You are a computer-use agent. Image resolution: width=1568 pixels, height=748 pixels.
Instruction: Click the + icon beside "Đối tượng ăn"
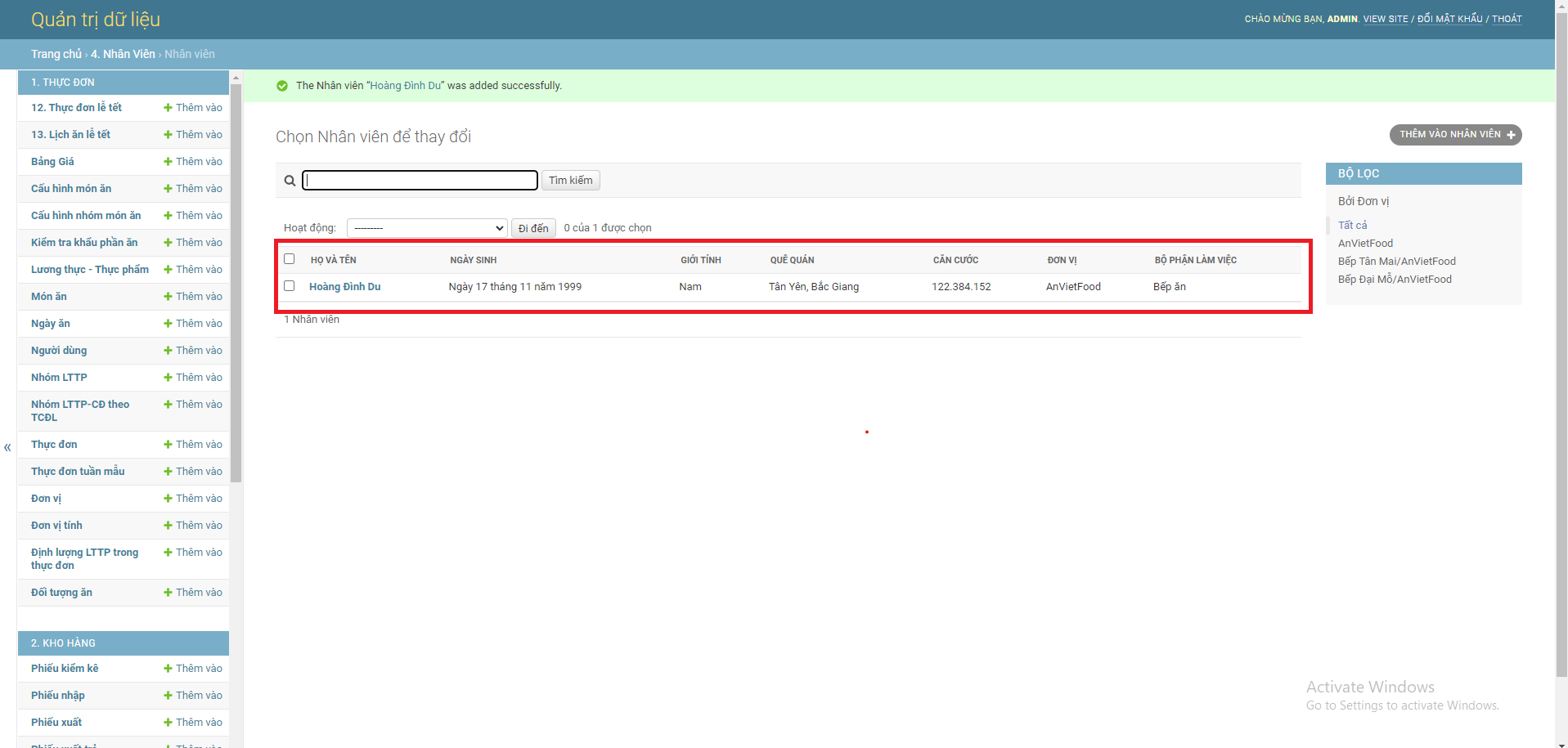[x=168, y=592]
